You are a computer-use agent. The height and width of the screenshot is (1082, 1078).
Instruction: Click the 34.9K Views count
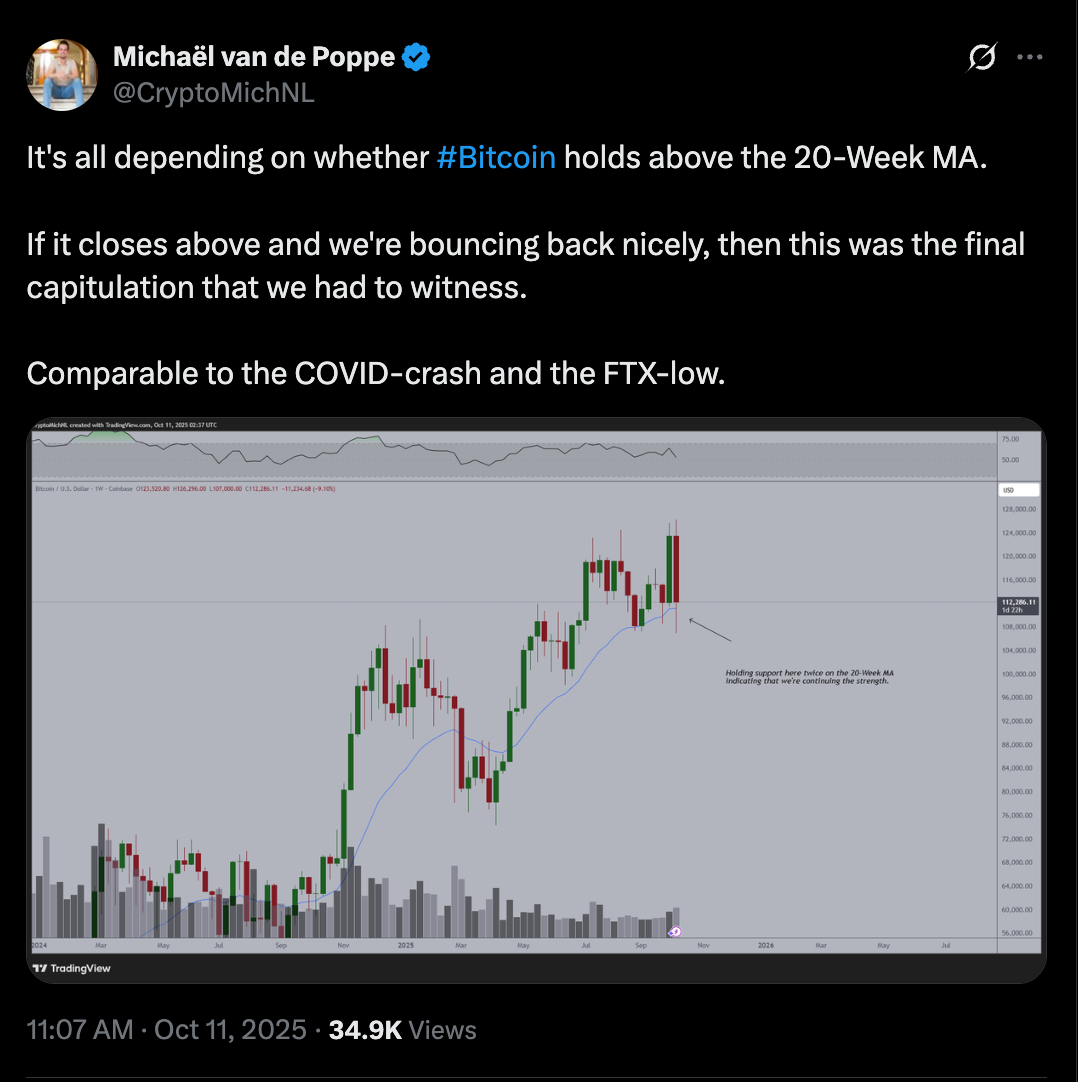[402, 1029]
